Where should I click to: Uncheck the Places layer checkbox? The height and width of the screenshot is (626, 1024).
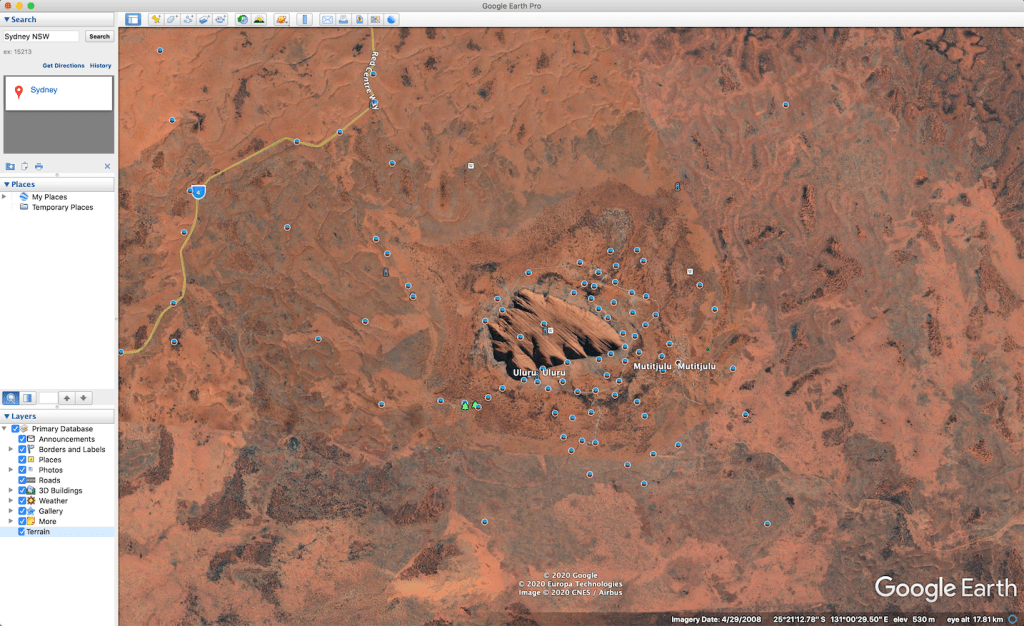pos(22,460)
